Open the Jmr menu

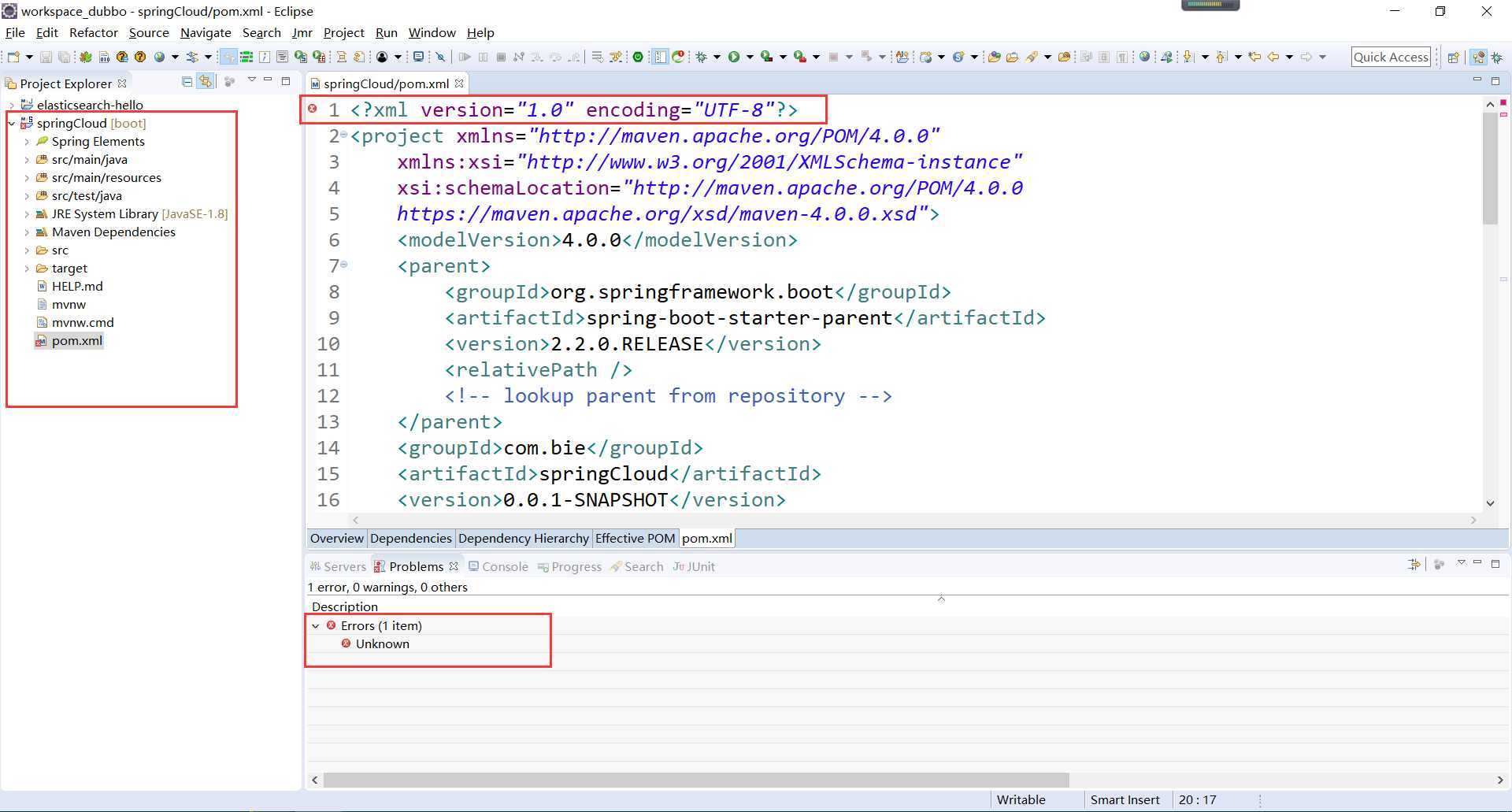coord(302,32)
